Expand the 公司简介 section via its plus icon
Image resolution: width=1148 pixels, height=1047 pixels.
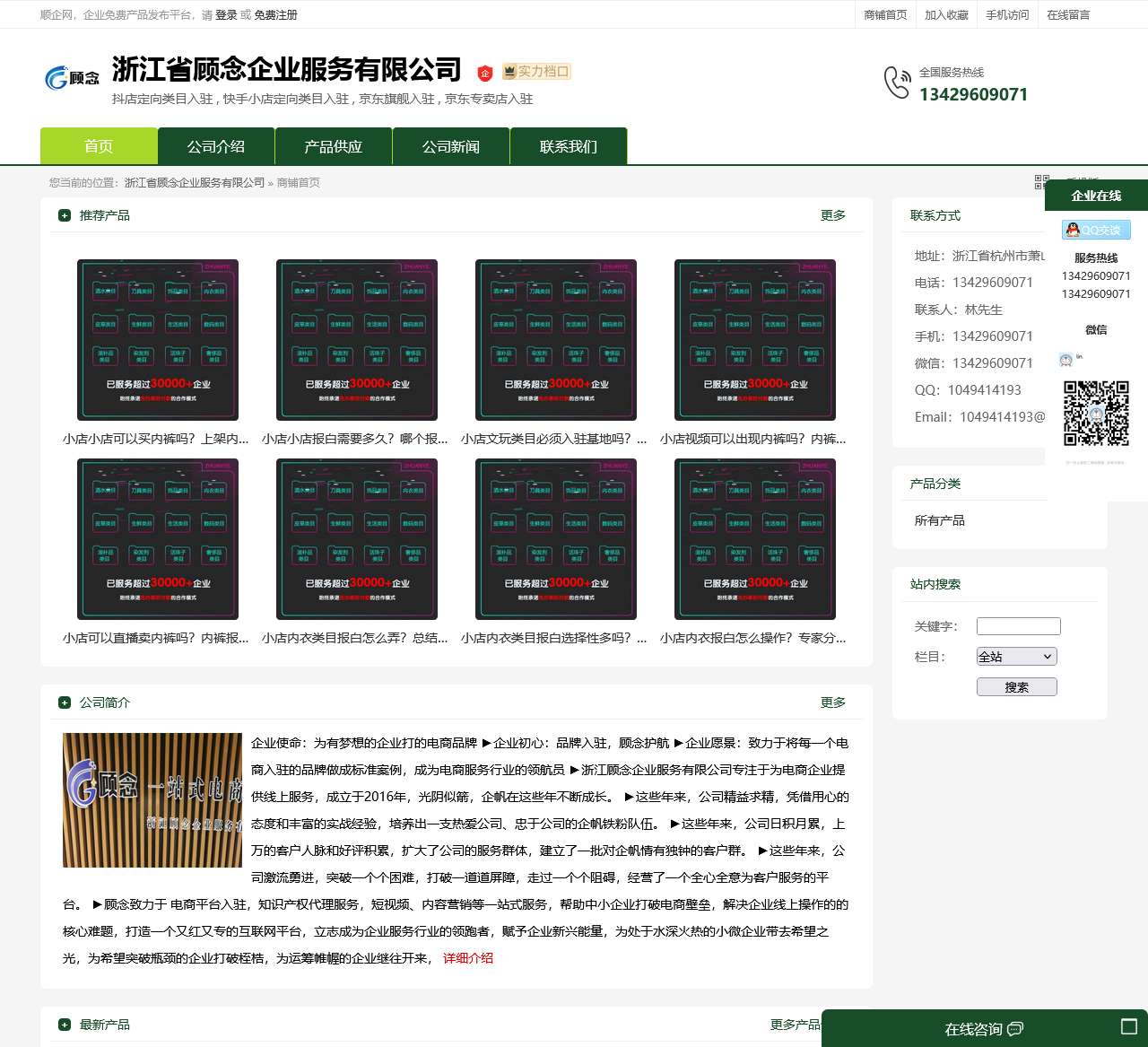click(64, 702)
